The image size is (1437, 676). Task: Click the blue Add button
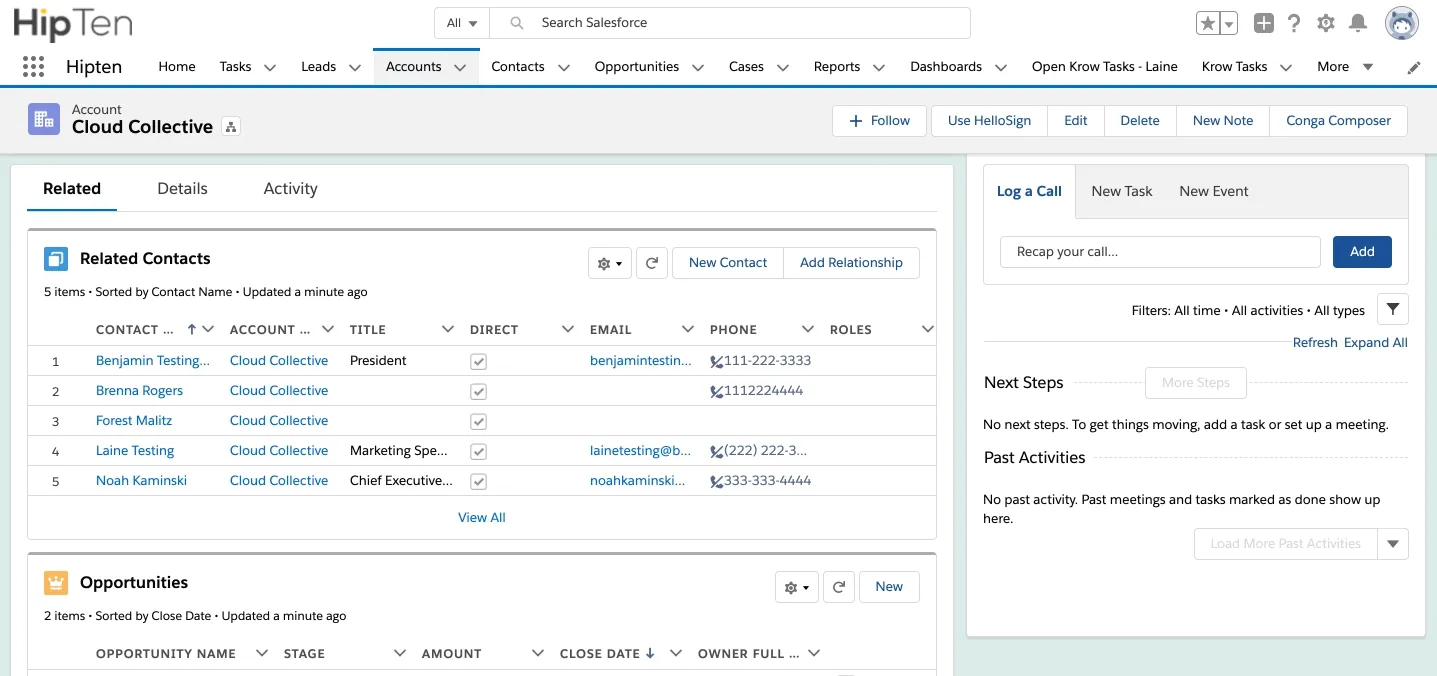[x=1362, y=252]
